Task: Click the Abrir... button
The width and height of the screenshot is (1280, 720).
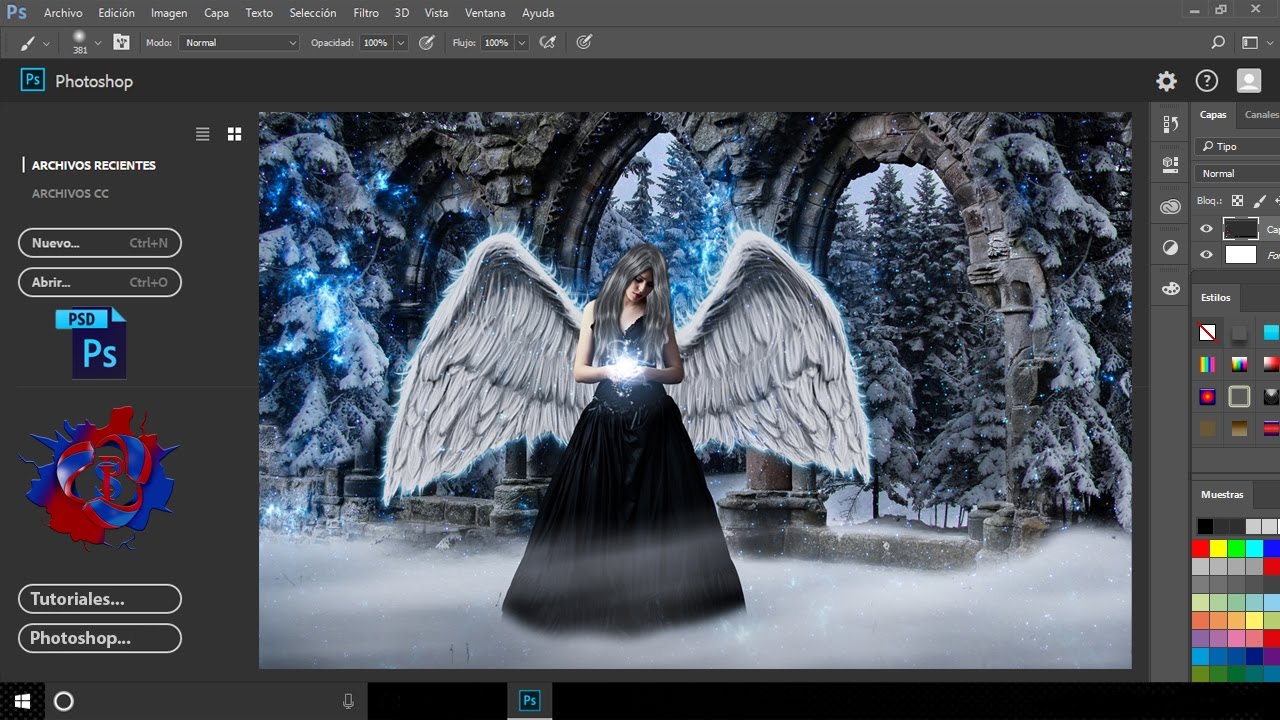Action: [100, 283]
